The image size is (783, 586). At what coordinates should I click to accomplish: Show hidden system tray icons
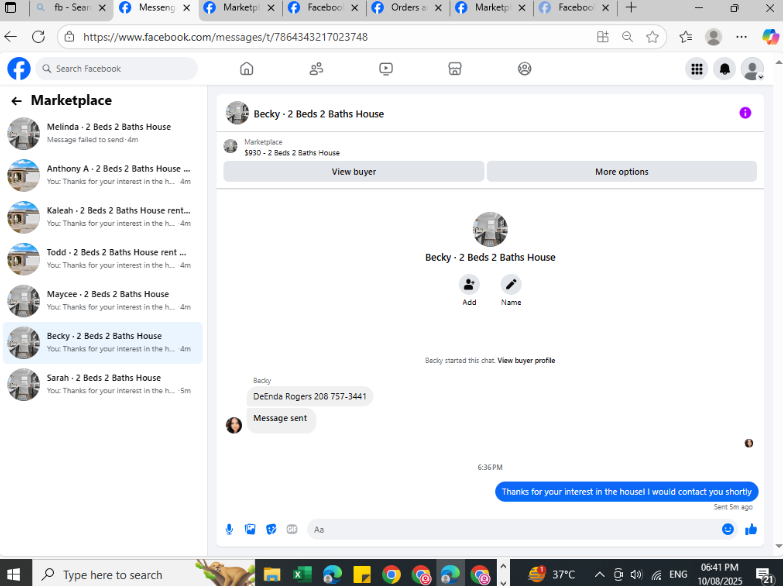(x=600, y=575)
